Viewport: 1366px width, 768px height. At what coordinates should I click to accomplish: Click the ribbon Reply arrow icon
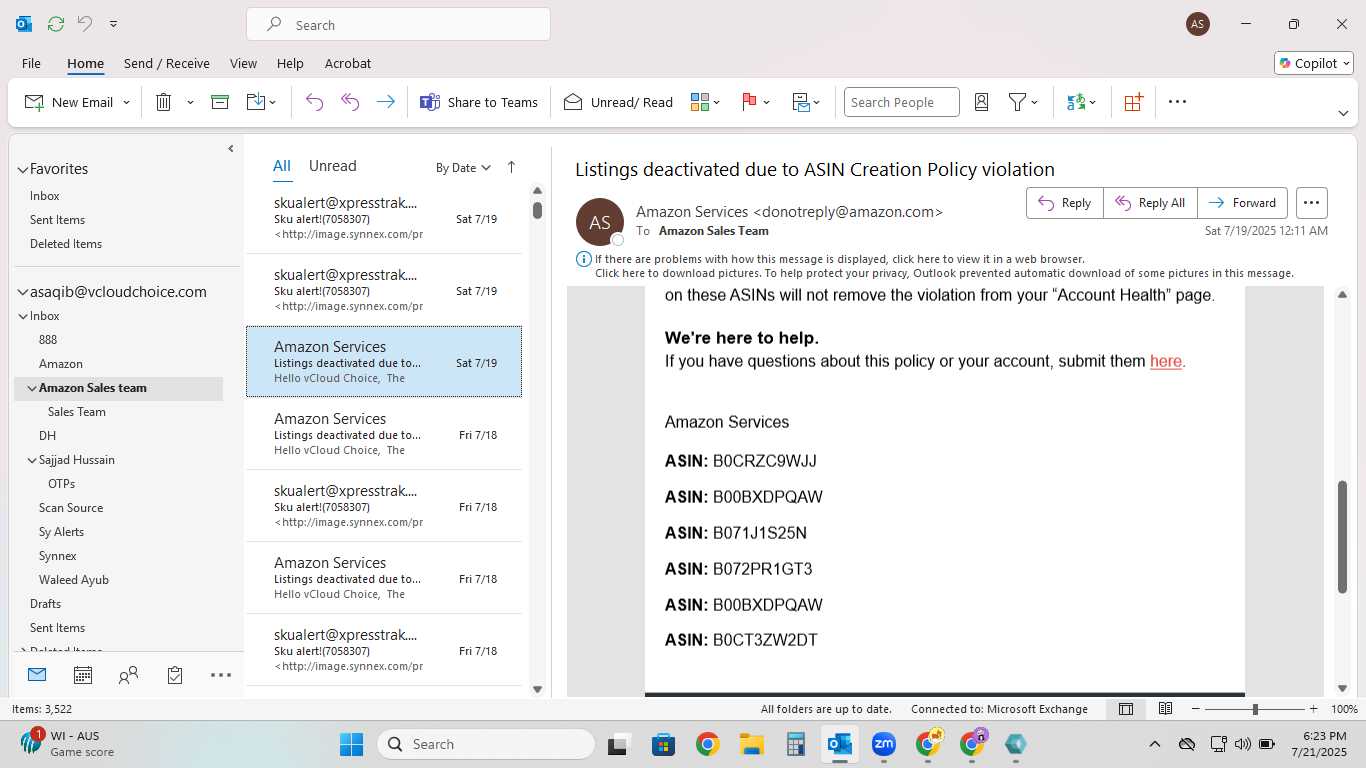point(314,102)
